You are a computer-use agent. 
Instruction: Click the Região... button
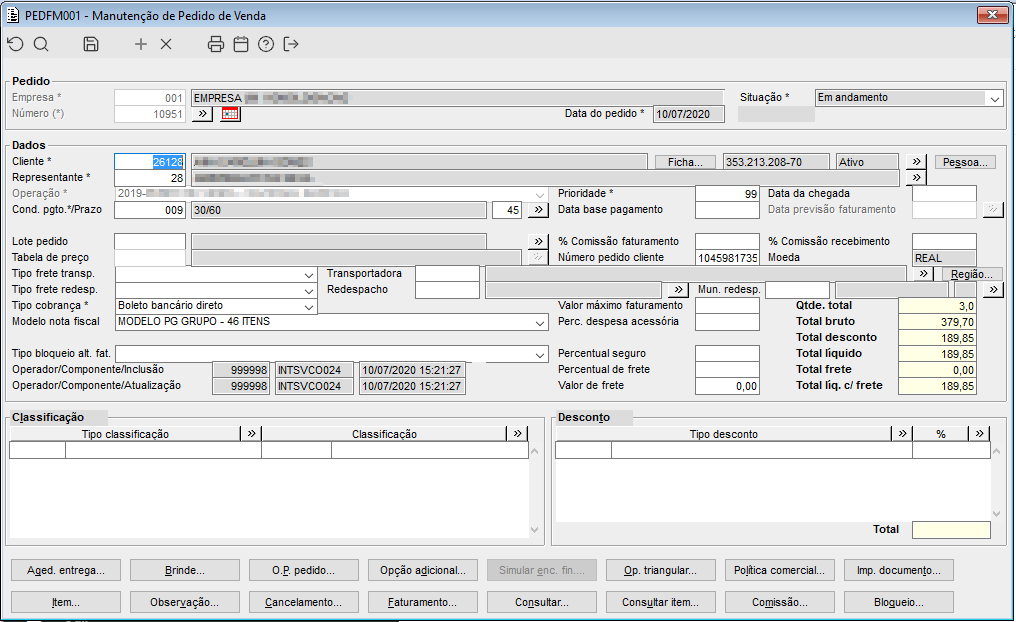coord(970,274)
